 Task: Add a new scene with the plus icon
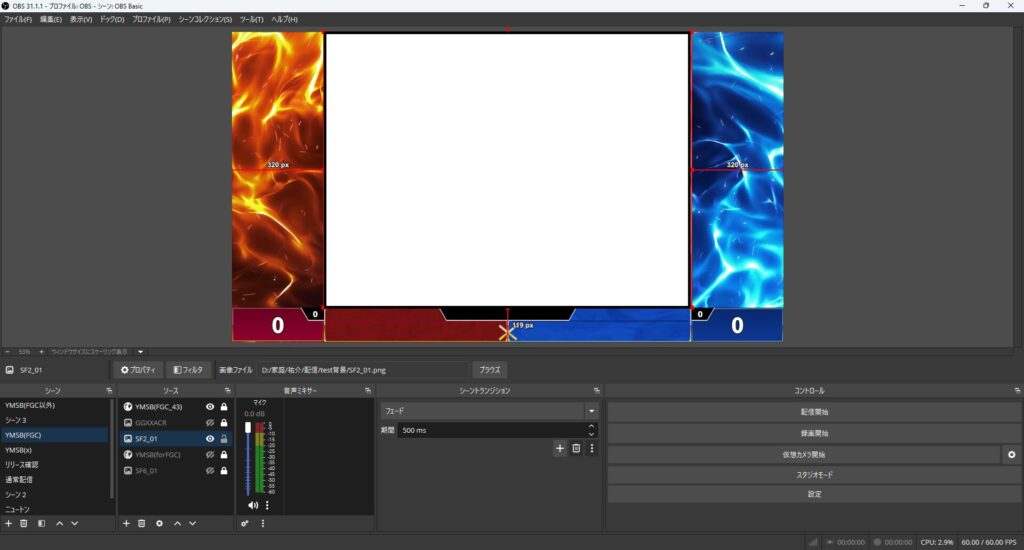pyautogui.click(x=8, y=523)
